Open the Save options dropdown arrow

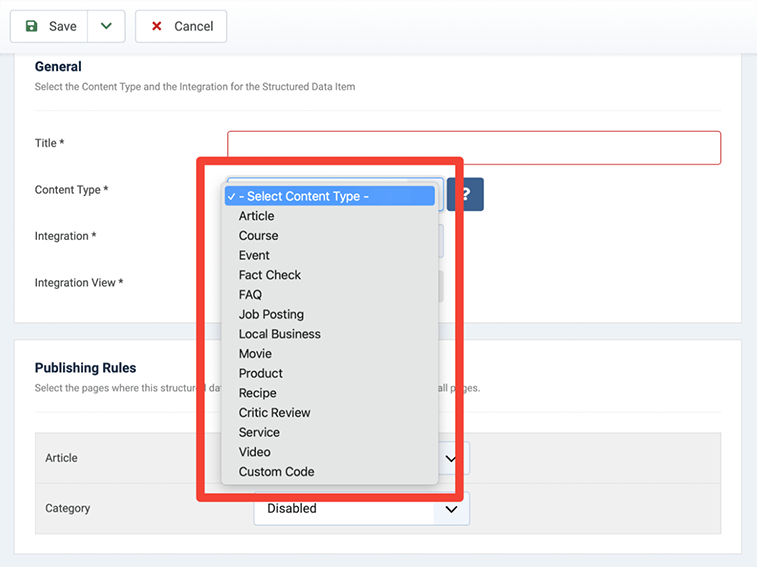point(106,26)
